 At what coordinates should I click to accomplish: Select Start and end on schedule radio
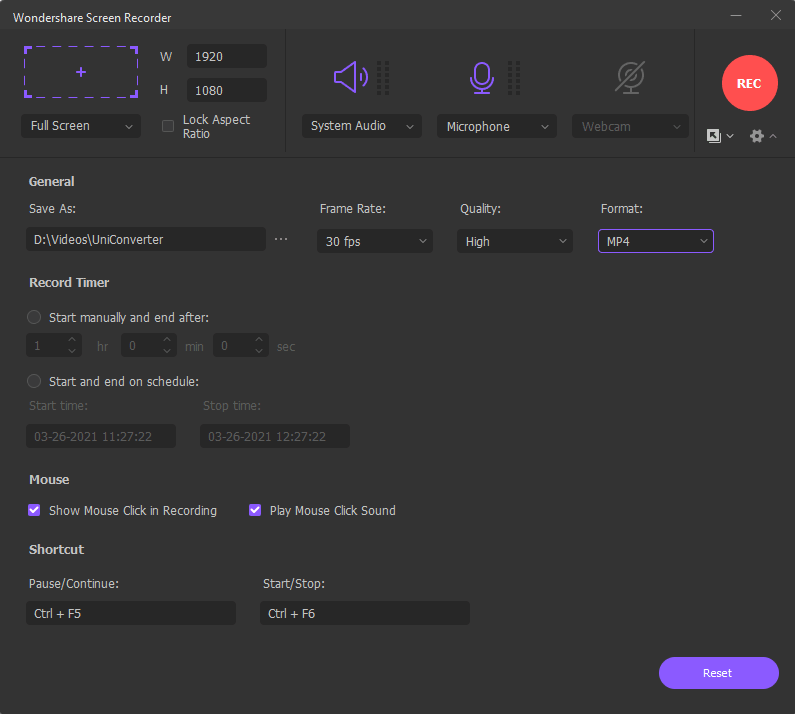coord(34,381)
